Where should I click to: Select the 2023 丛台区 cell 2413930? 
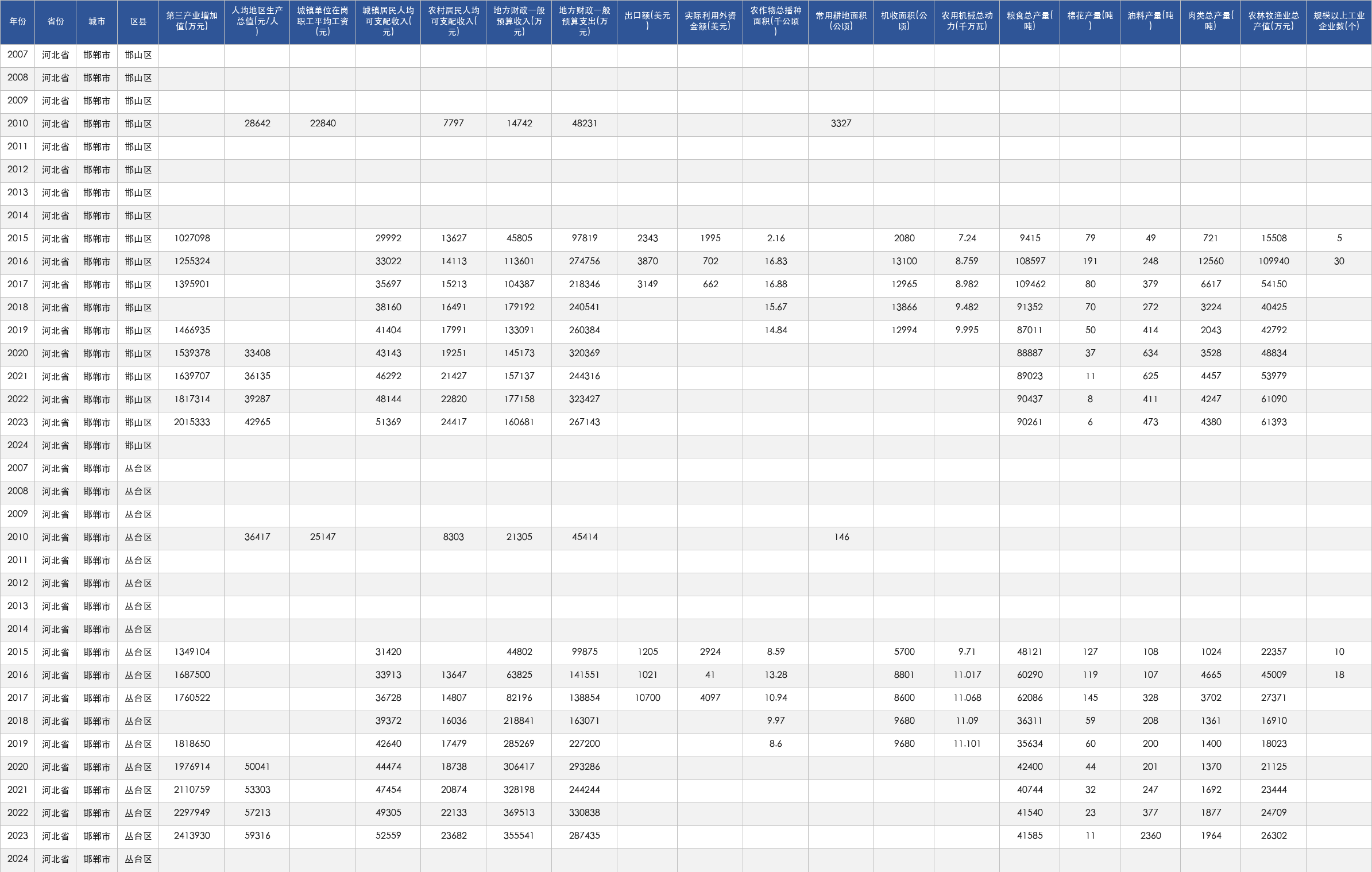coord(192,836)
